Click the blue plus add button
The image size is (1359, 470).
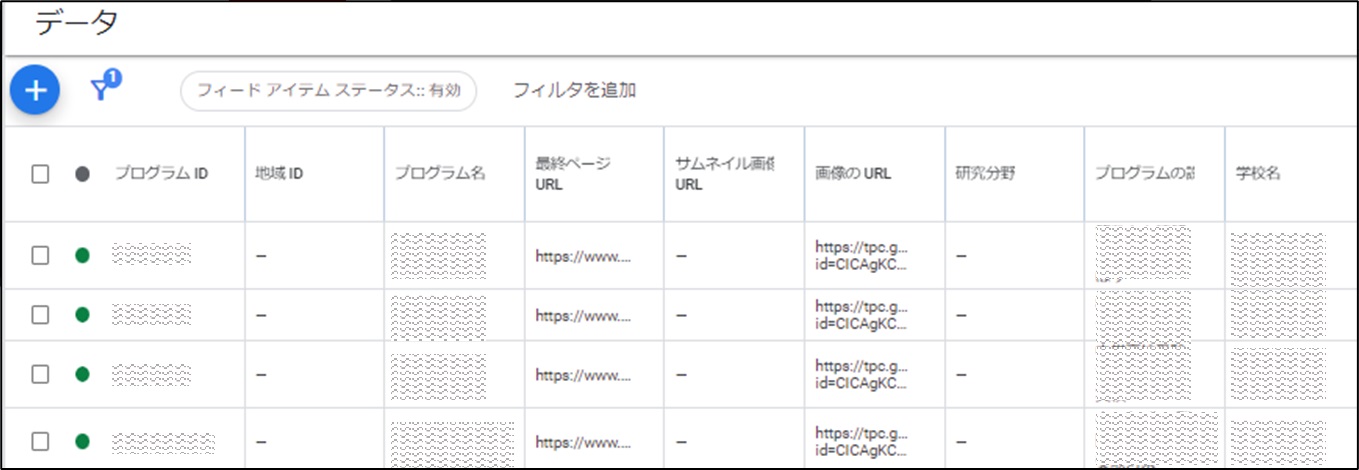[x=35, y=90]
